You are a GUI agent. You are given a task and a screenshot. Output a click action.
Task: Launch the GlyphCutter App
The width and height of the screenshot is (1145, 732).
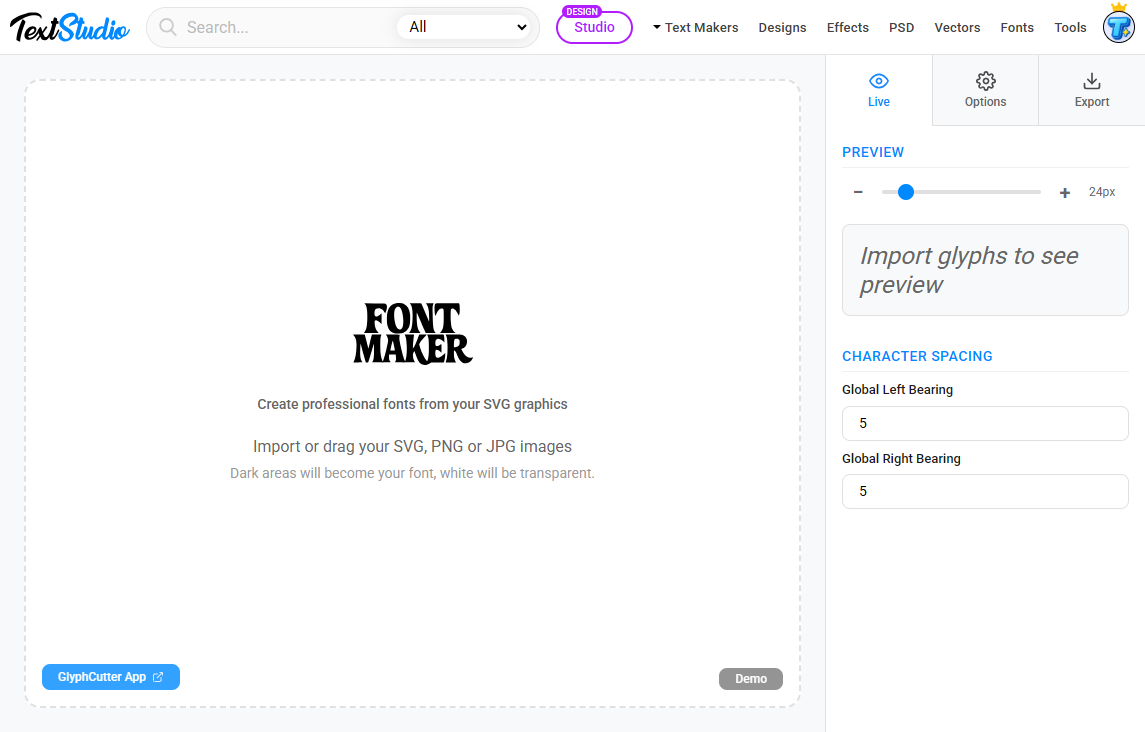click(110, 677)
